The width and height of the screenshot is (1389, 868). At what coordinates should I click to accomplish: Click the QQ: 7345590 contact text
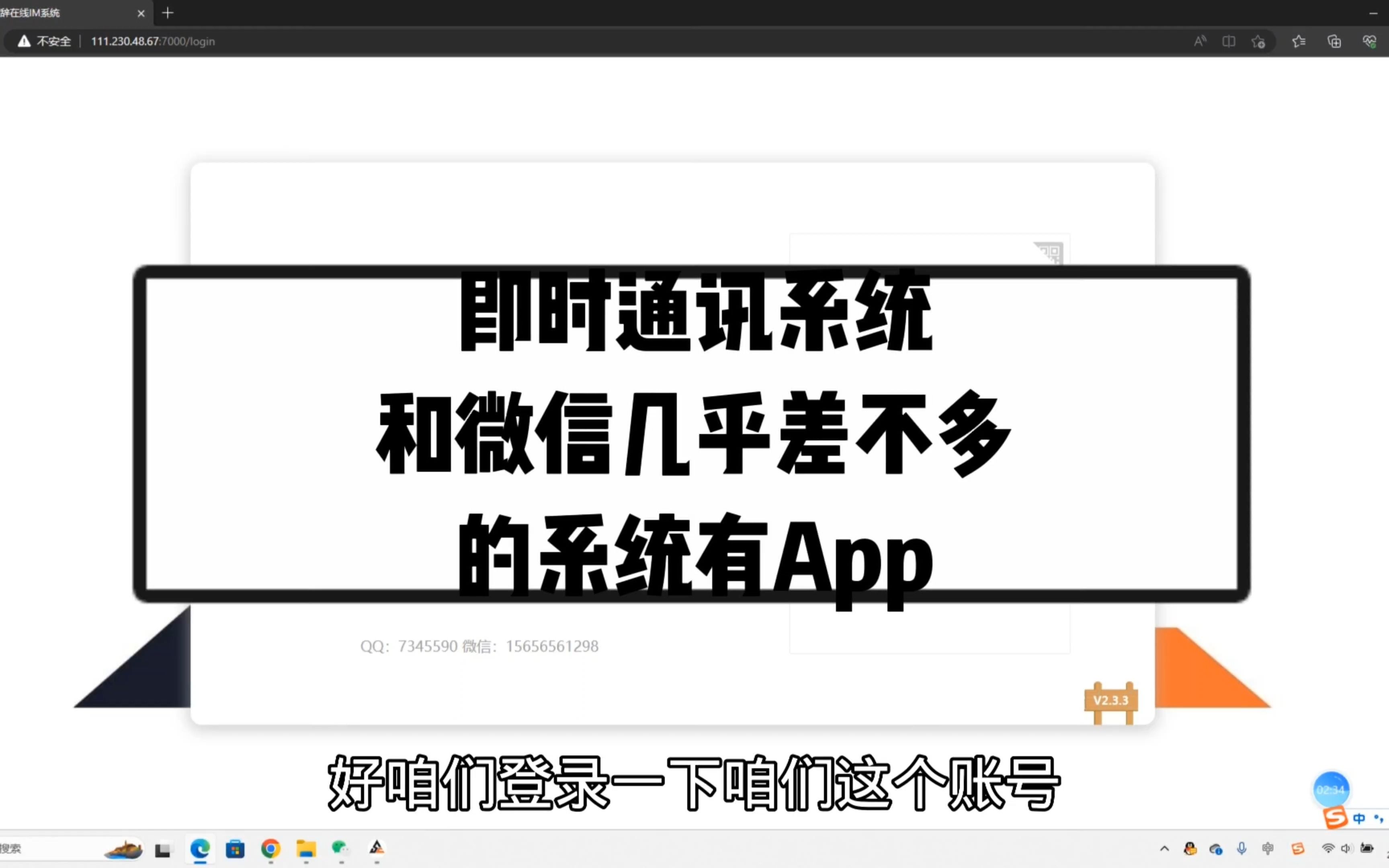pyautogui.click(x=409, y=647)
